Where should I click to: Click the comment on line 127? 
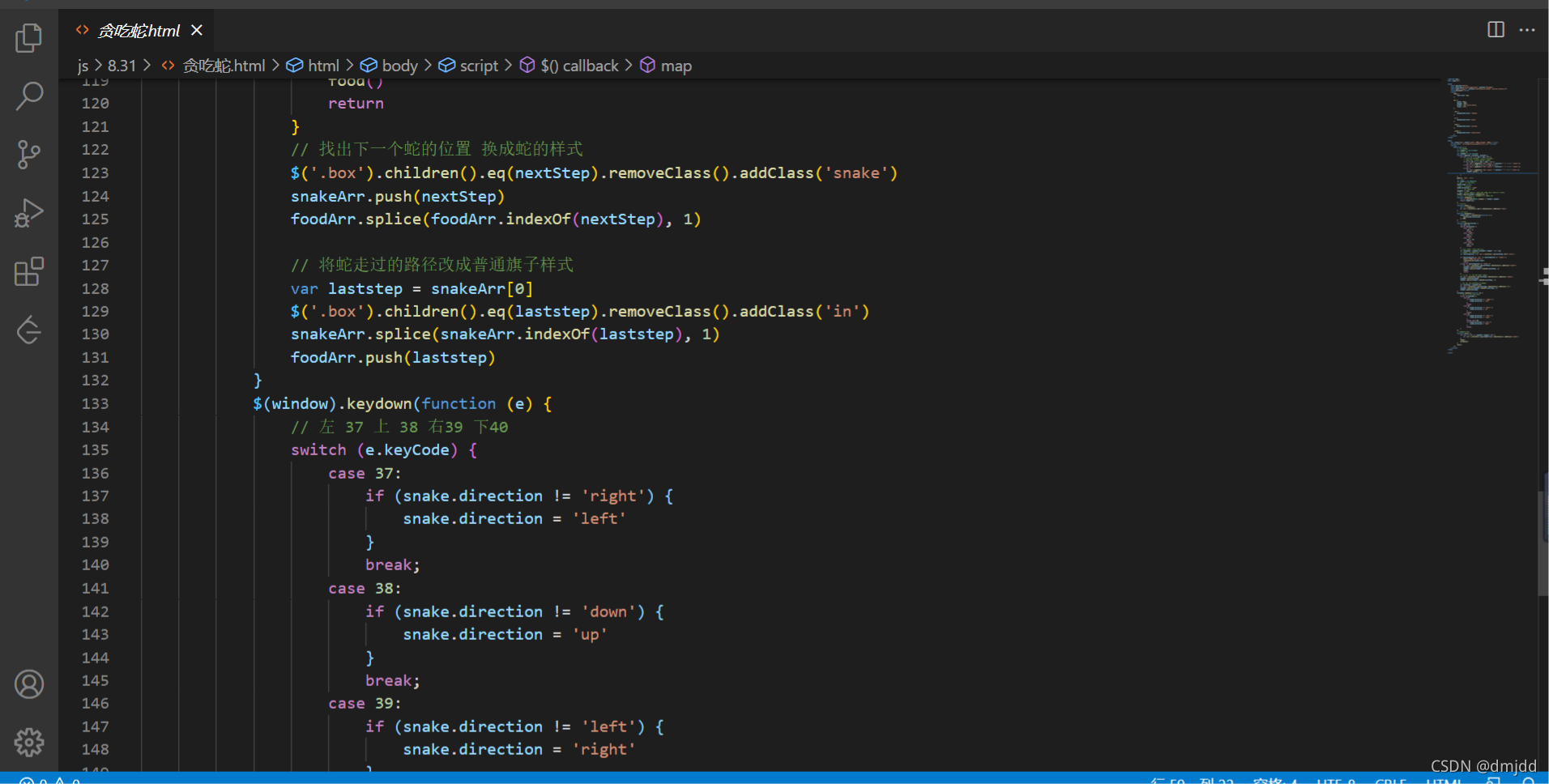(432, 265)
